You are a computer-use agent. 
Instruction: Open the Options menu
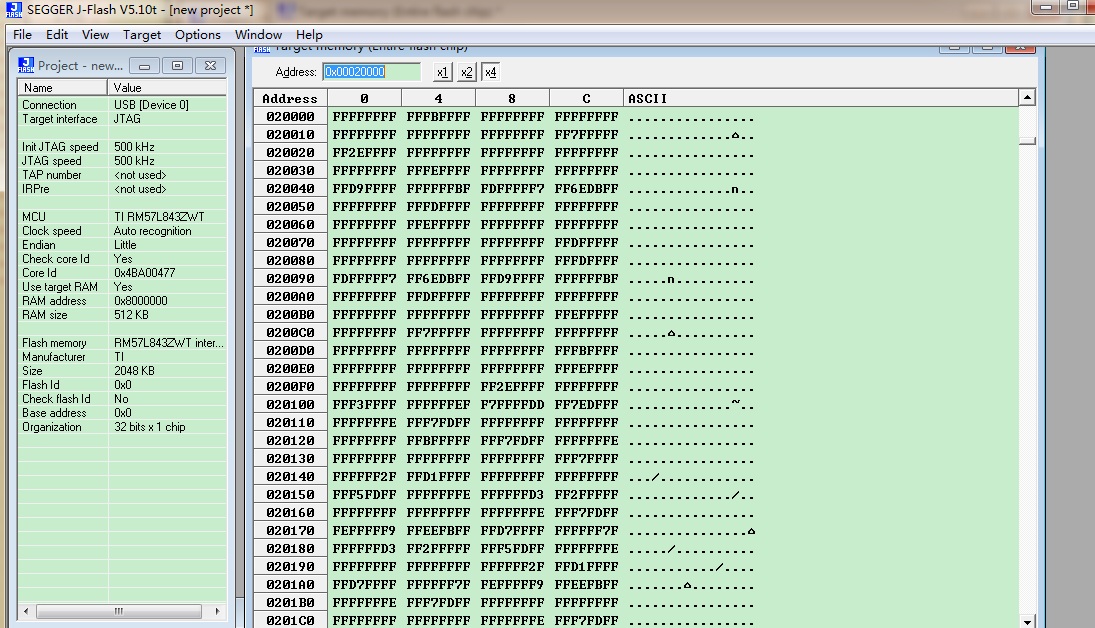click(x=198, y=35)
